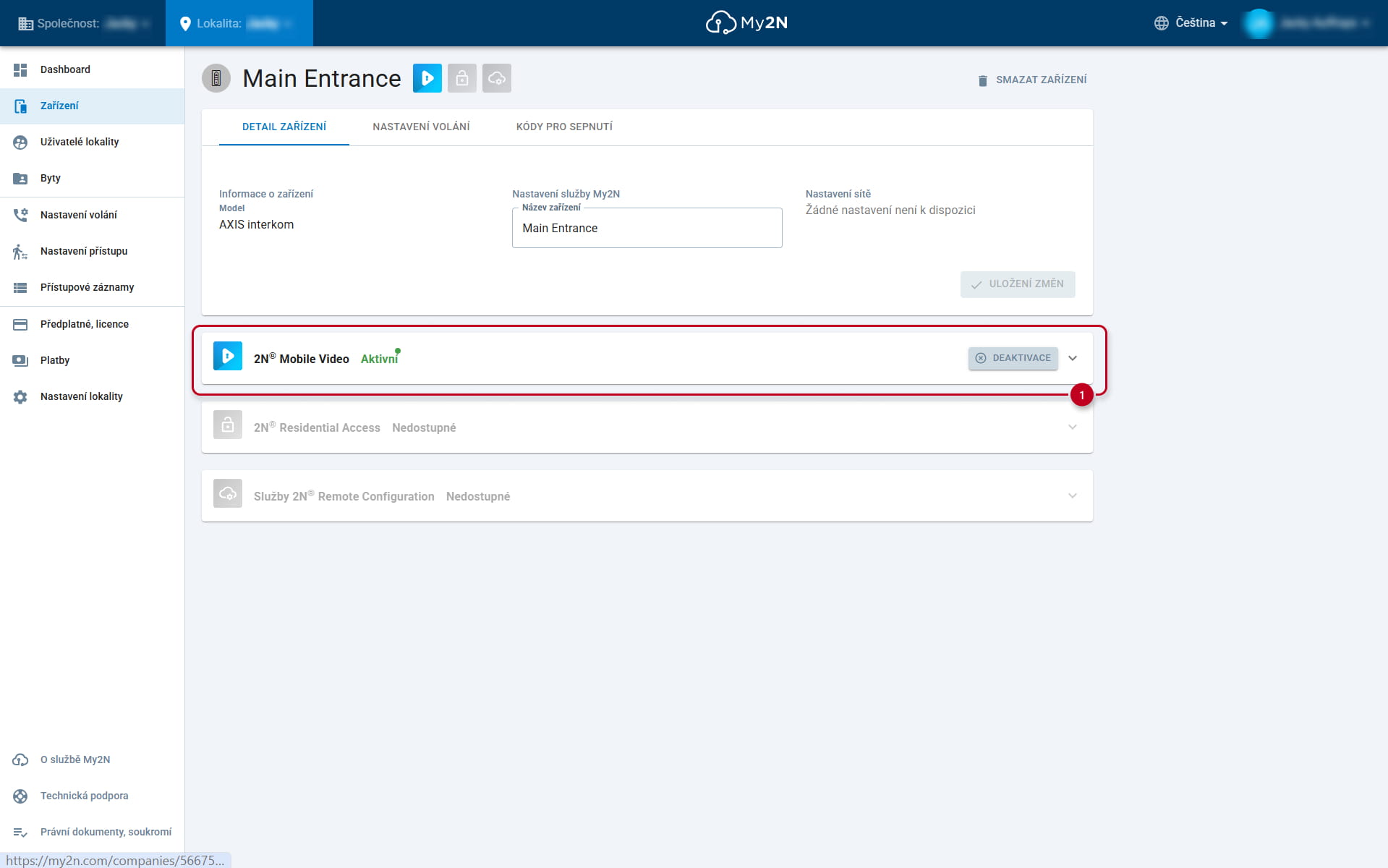Click the intercom device icon left of Main Entrance

[216, 78]
